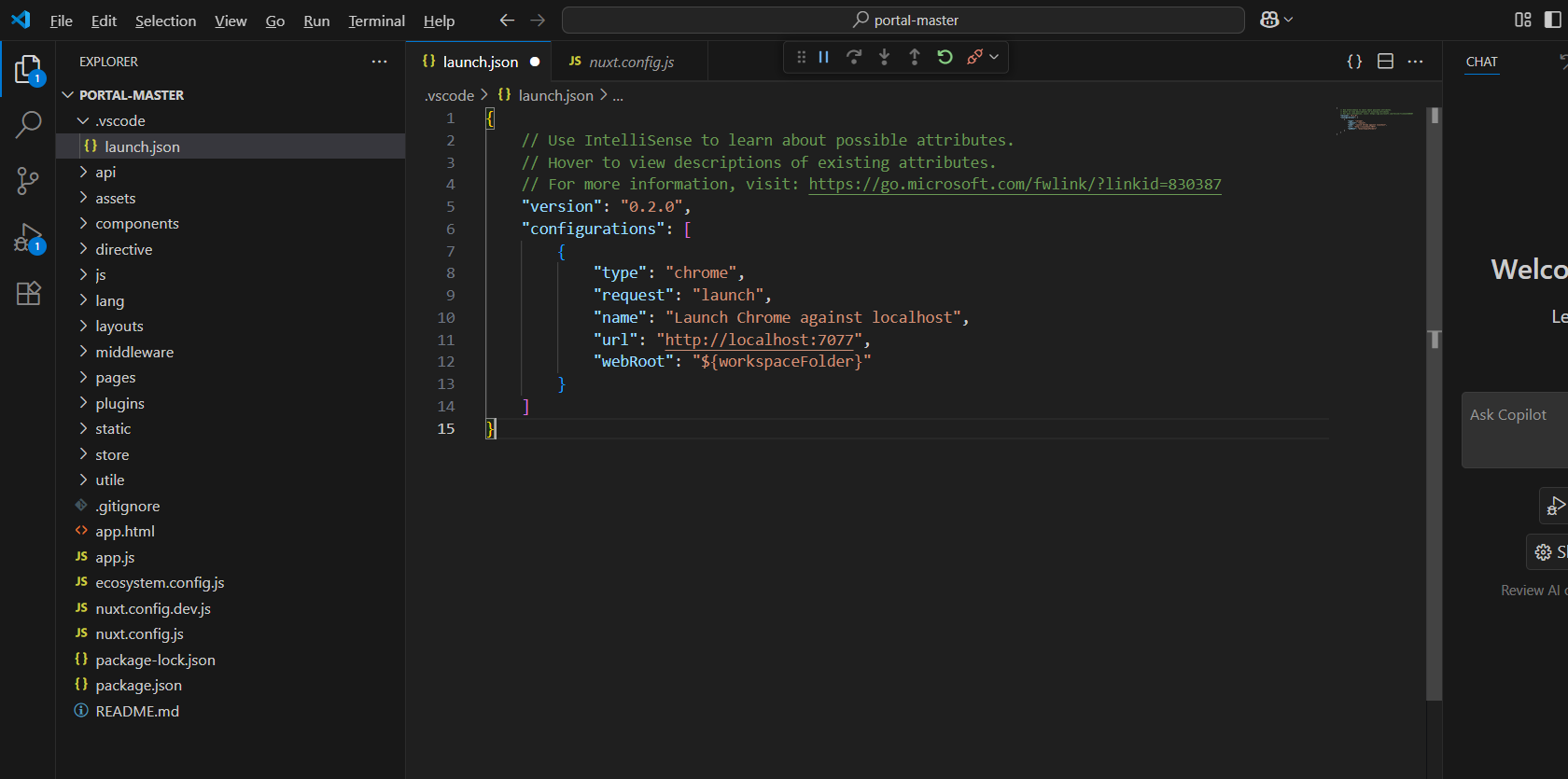The width and height of the screenshot is (1568, 779).
Task: Open editor More Actions menu
Action: (x=1416, y=62)
